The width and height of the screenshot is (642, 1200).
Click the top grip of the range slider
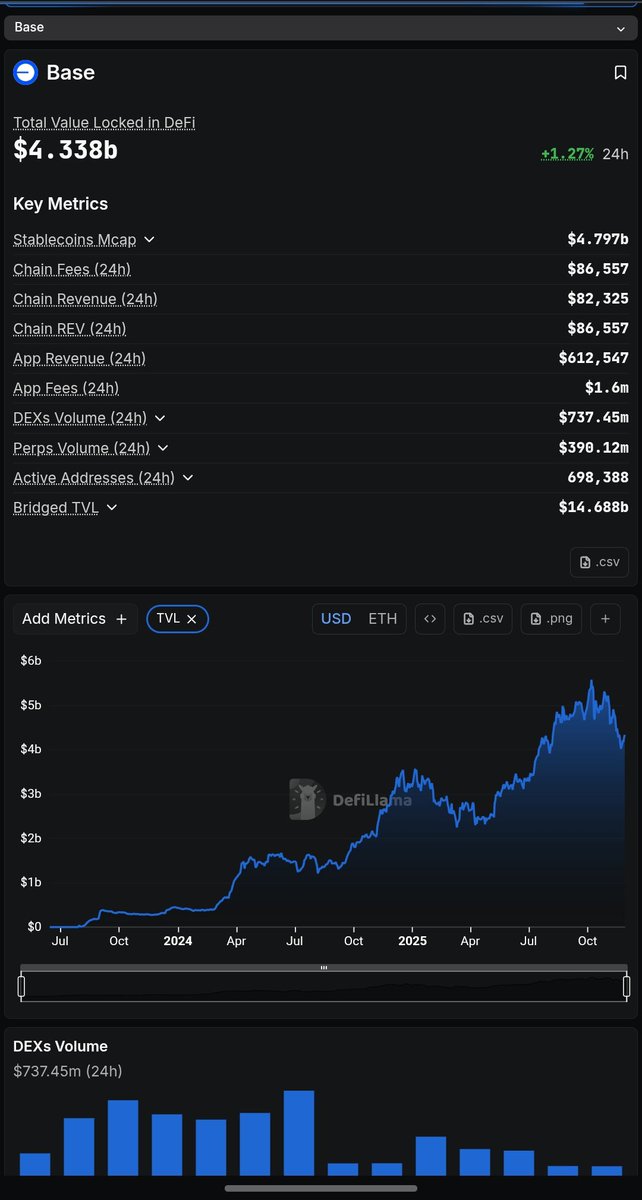324,968
